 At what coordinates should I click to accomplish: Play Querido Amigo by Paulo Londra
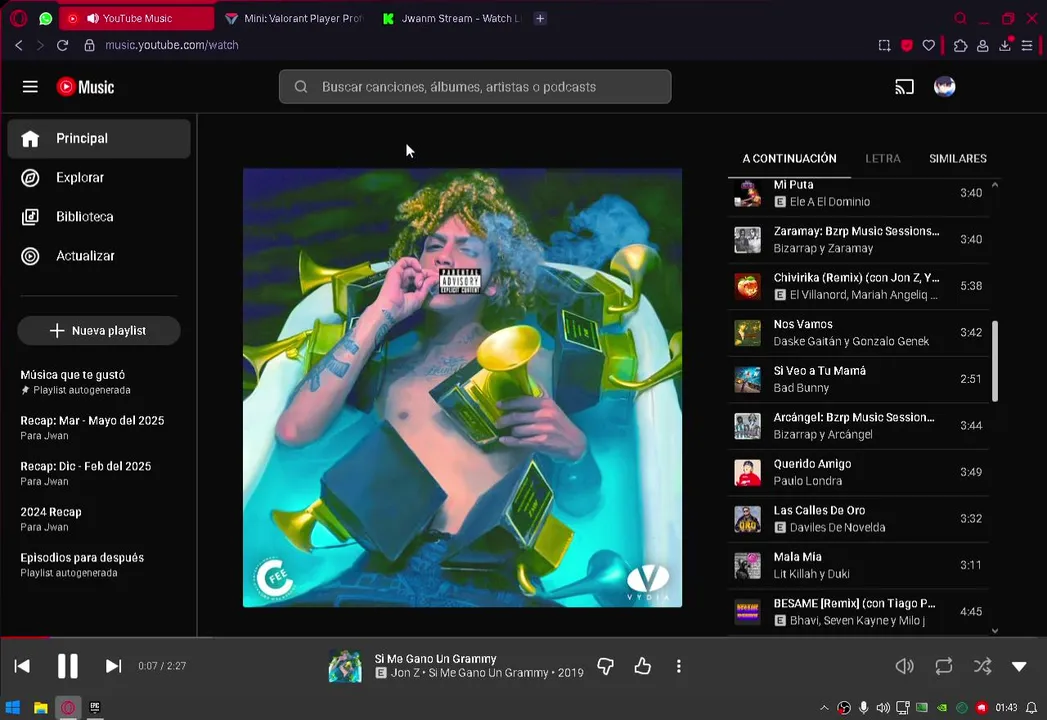coord(858,472)
